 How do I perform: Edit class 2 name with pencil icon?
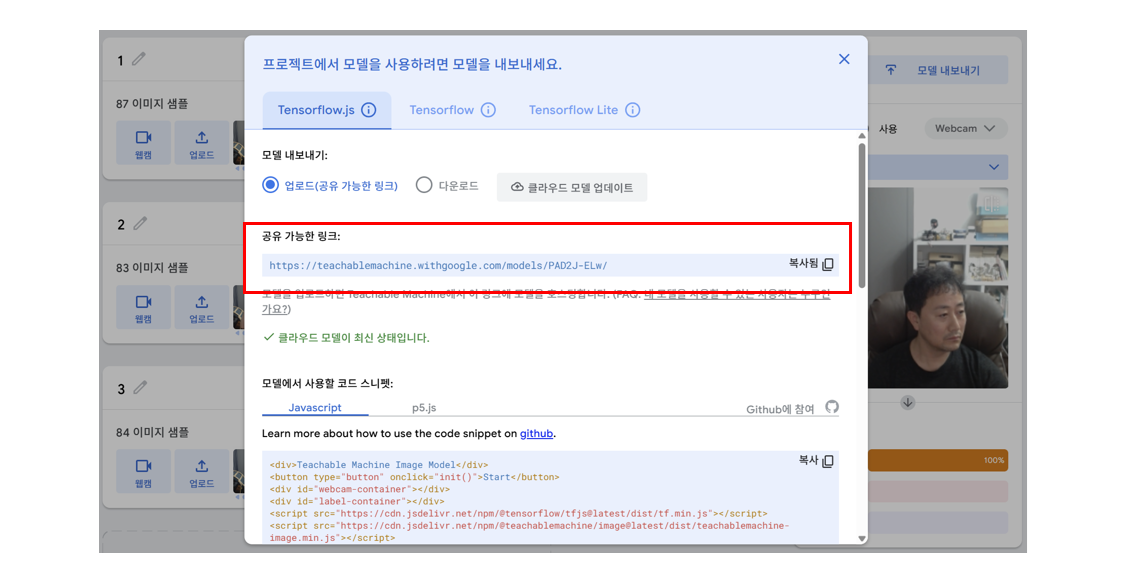click(x=140, y=224)
